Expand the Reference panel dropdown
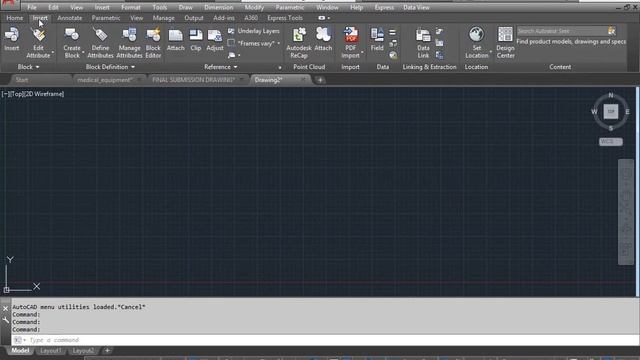 click(x=220, y=67)
